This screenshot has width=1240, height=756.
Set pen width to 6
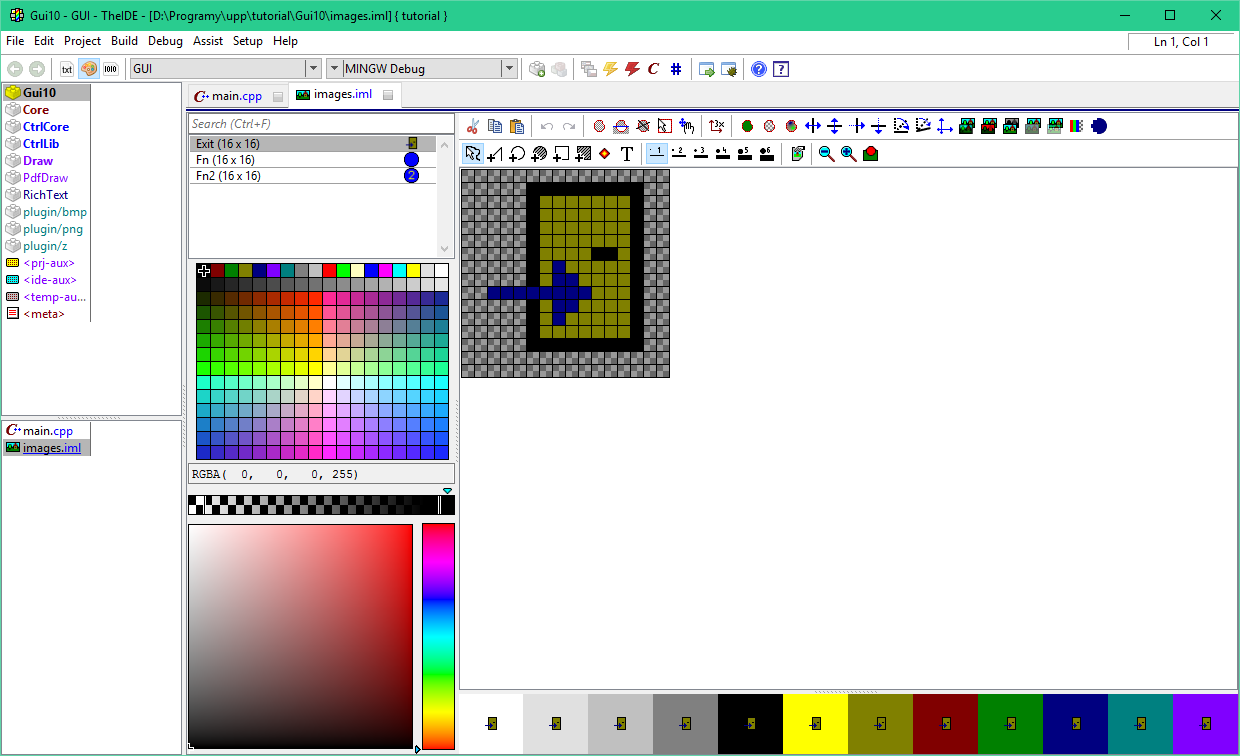(766, 153)
